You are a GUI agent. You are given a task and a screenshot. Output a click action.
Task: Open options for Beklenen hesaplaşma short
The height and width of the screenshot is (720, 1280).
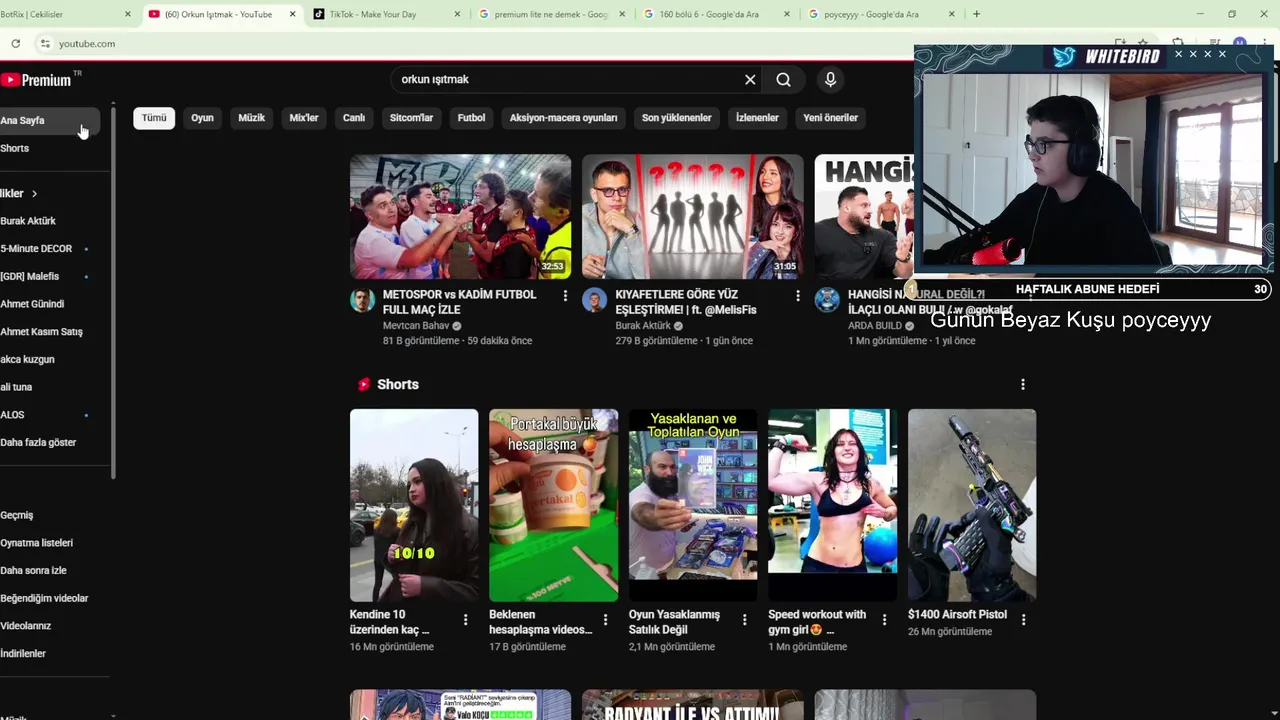click(x=605, y=620)
